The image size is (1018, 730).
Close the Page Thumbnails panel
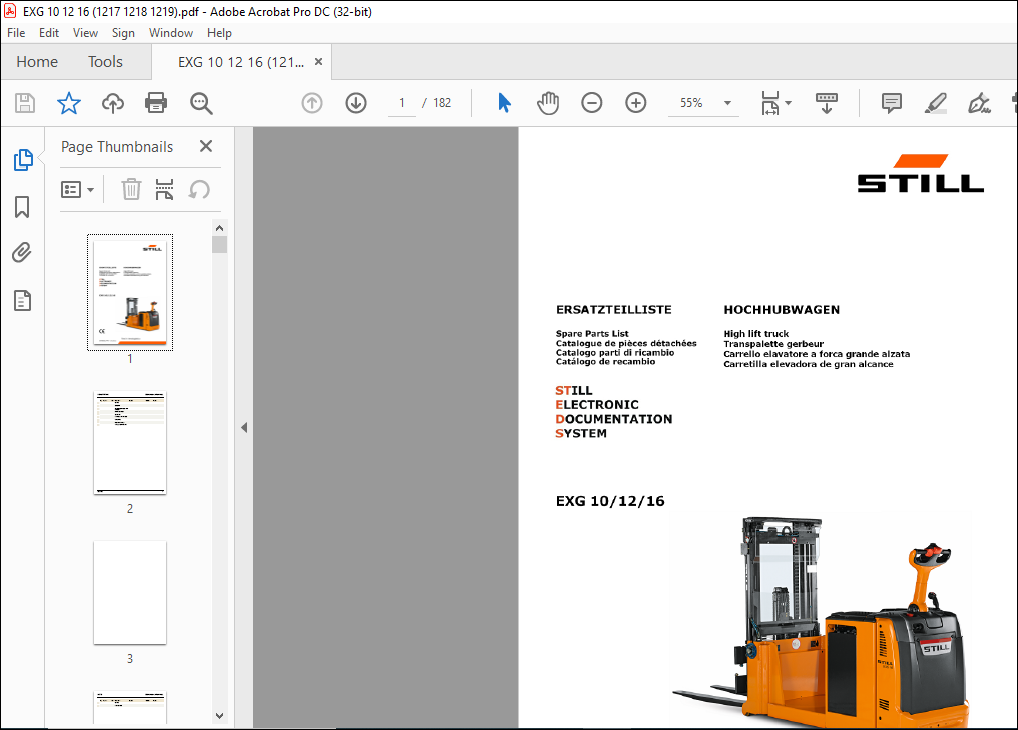pos(206,146)
